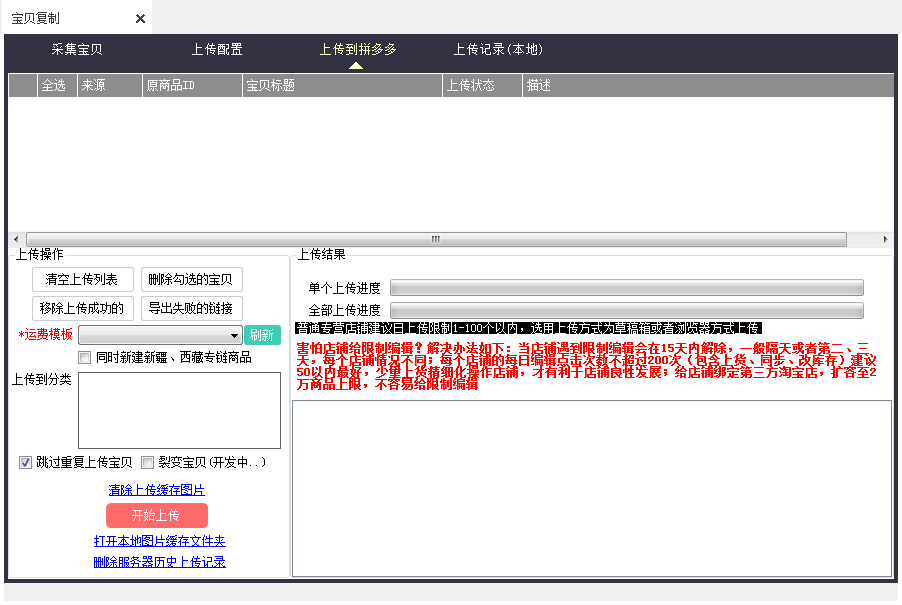Click 打开本地图片缓存文件夹 link
902x605 pixels.
[157, 541]
